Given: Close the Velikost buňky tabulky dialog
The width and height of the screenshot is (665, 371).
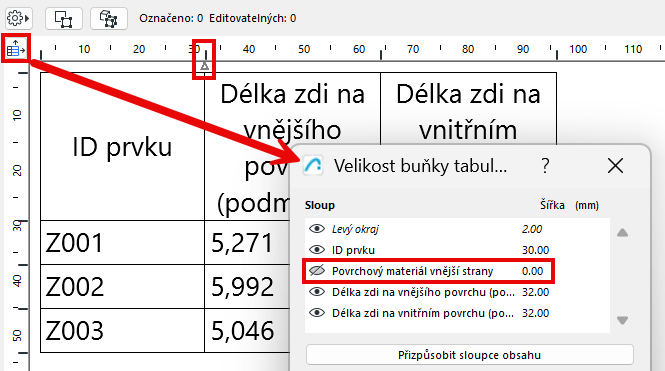Looking at the screenshot, I should click(x=615, y=165).
